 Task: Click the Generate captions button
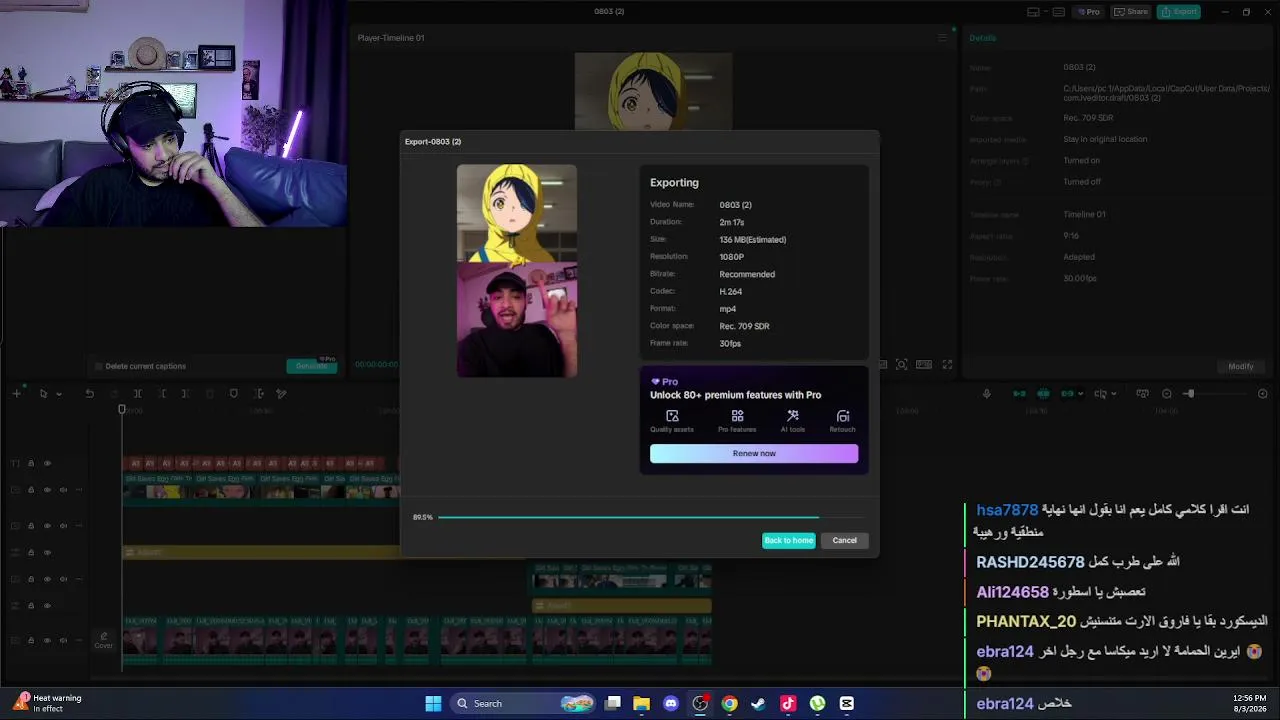311,366
